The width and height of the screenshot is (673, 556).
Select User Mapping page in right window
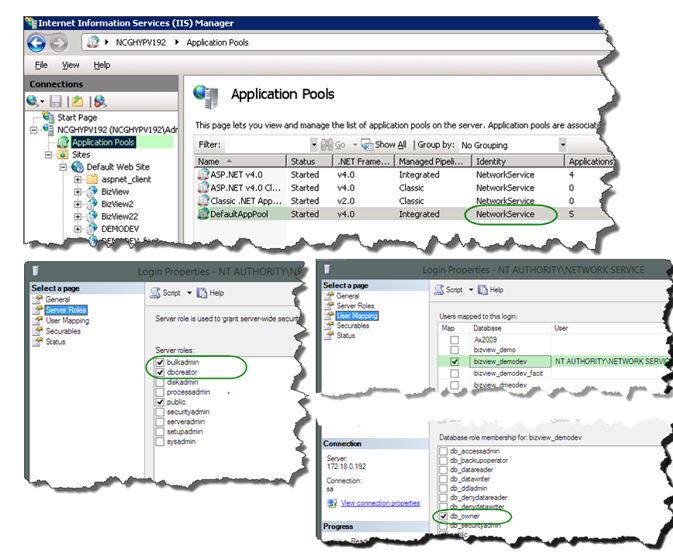(357, 316)
